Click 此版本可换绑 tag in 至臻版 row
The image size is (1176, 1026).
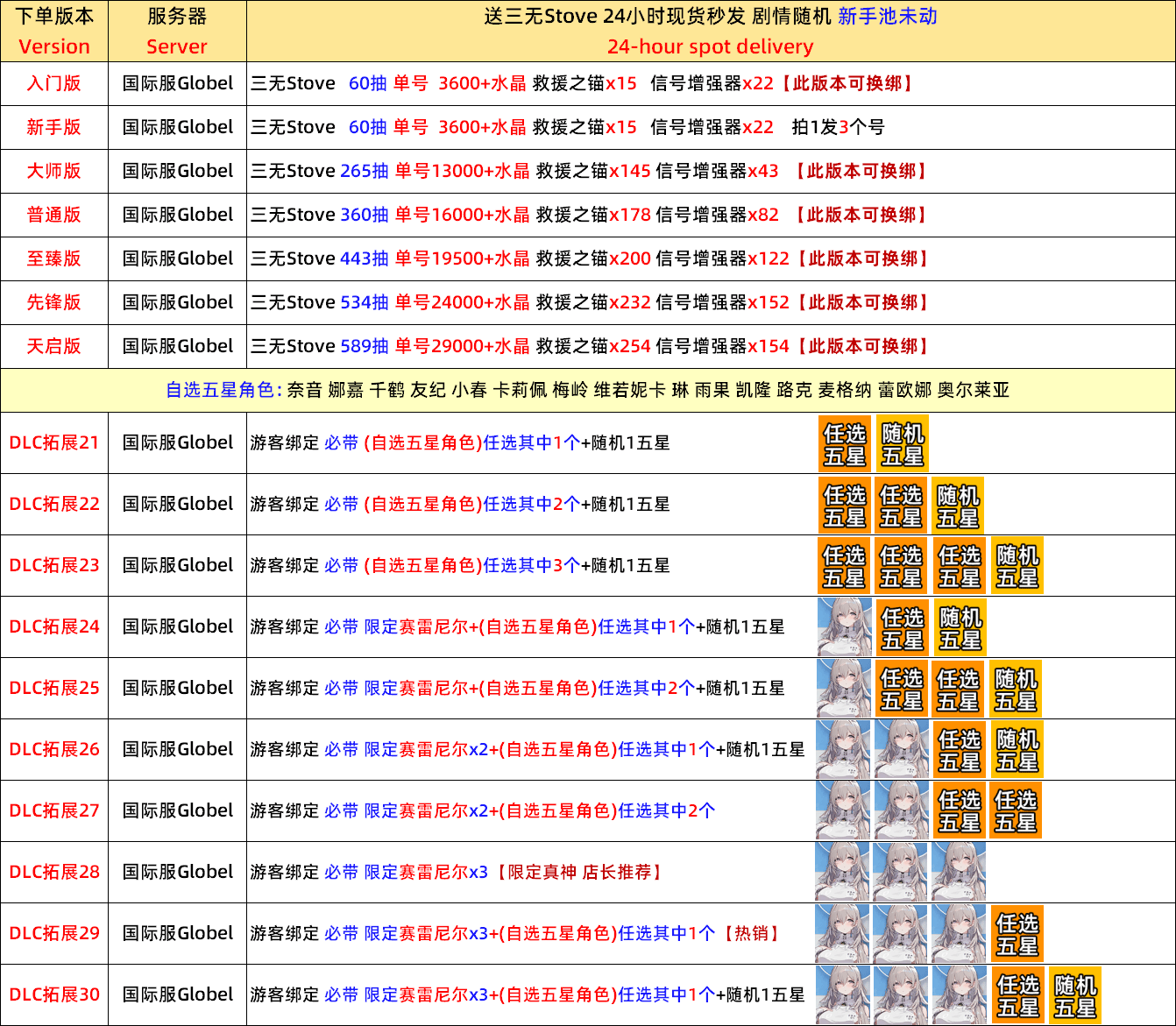coord(862,258)
